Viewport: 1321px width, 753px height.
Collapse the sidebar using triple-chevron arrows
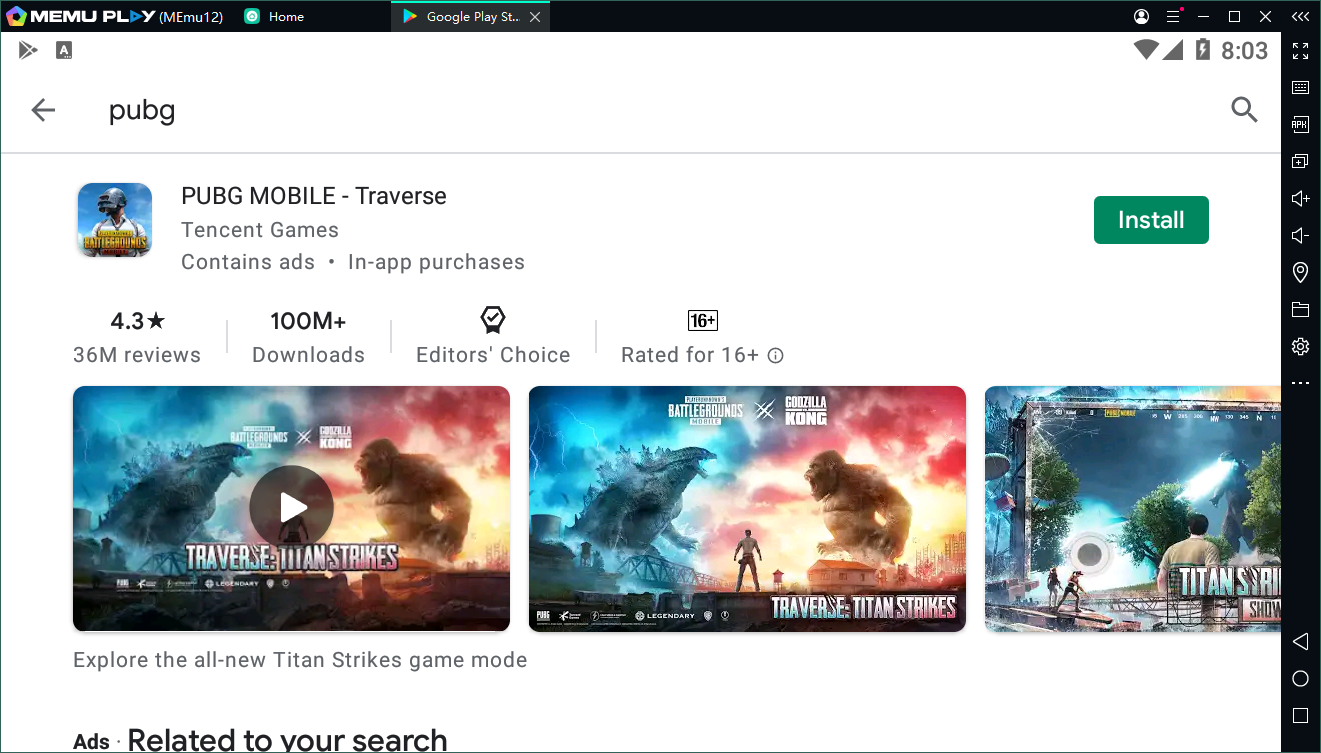point(1300,17)
